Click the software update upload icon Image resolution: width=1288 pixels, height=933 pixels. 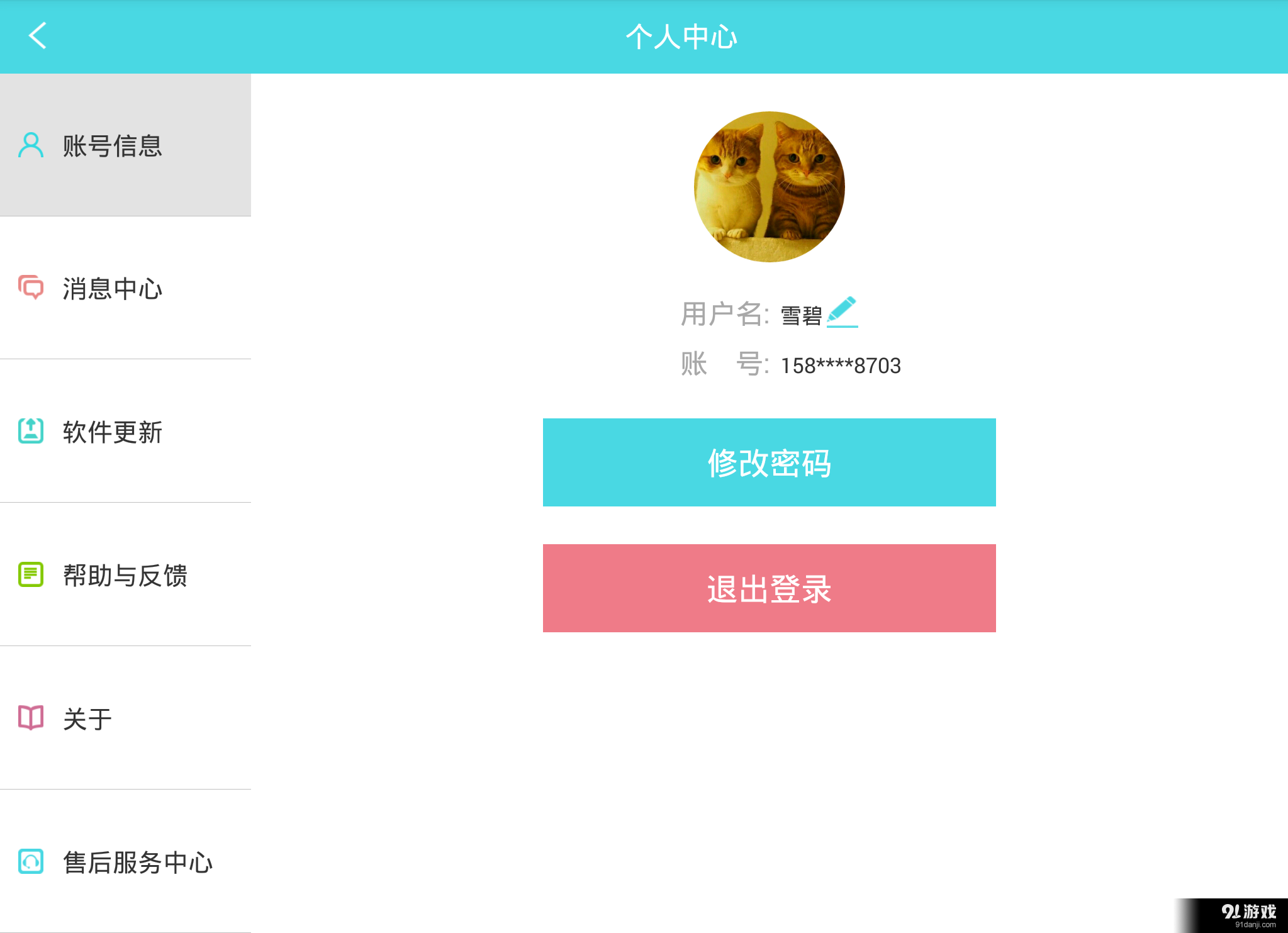coord(31,431)
